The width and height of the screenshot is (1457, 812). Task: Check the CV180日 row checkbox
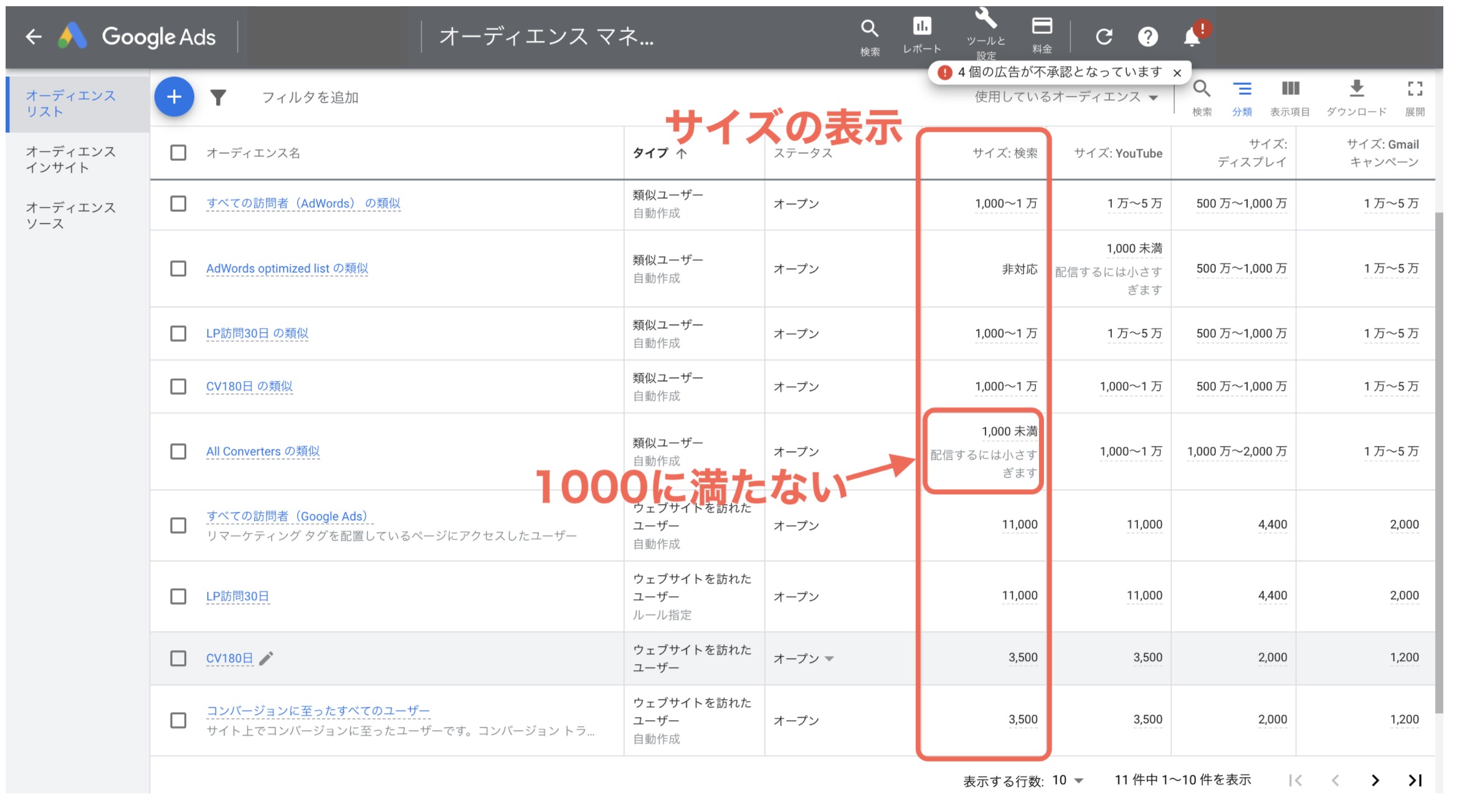(178, 658)
